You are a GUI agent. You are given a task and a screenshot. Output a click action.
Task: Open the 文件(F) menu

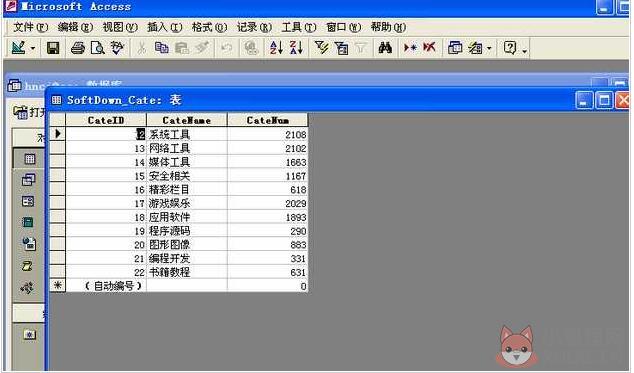coord(31,28)
